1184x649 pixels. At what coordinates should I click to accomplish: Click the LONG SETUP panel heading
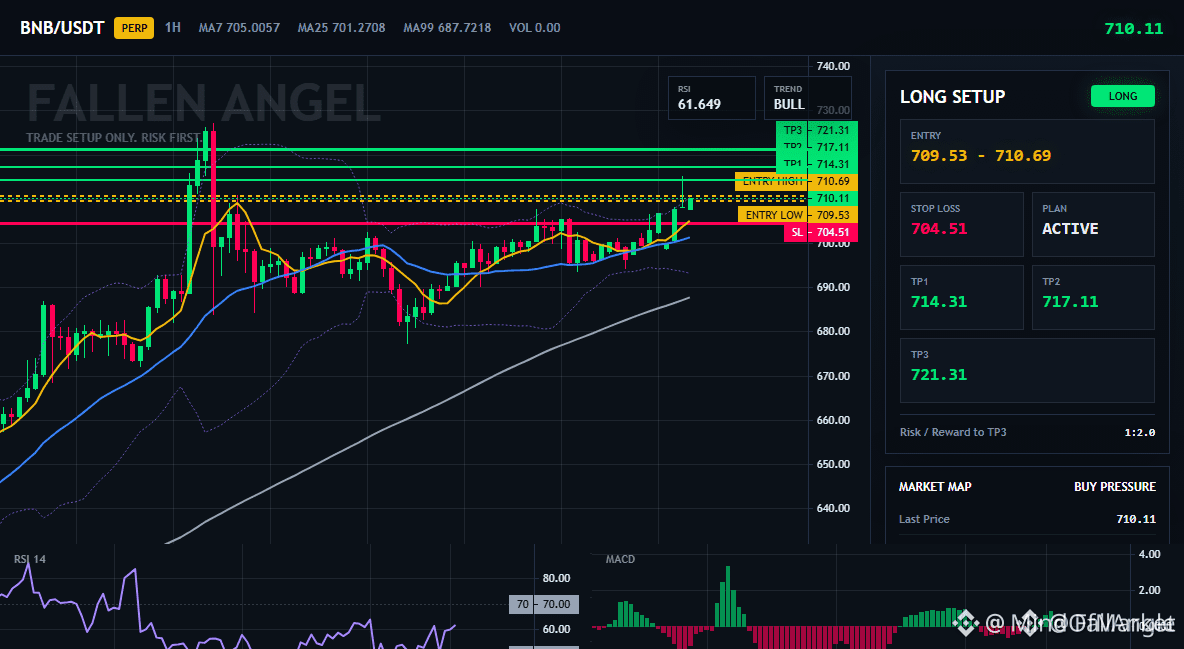tap(952, 97)
